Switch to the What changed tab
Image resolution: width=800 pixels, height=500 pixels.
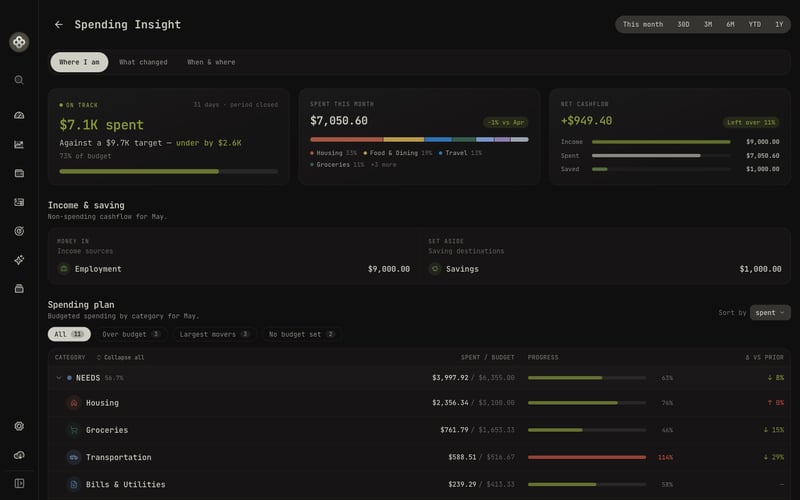tap(143, 62)
